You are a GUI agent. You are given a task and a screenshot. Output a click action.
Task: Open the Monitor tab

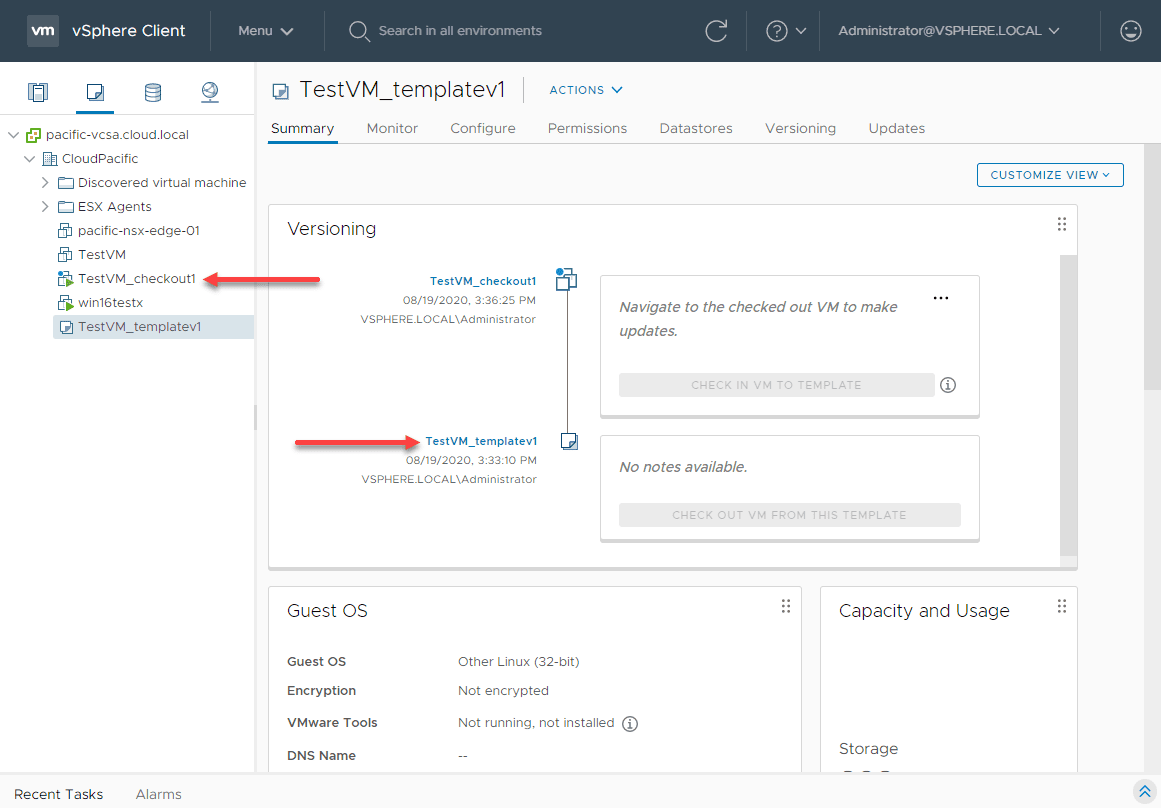tap(391, 128)
